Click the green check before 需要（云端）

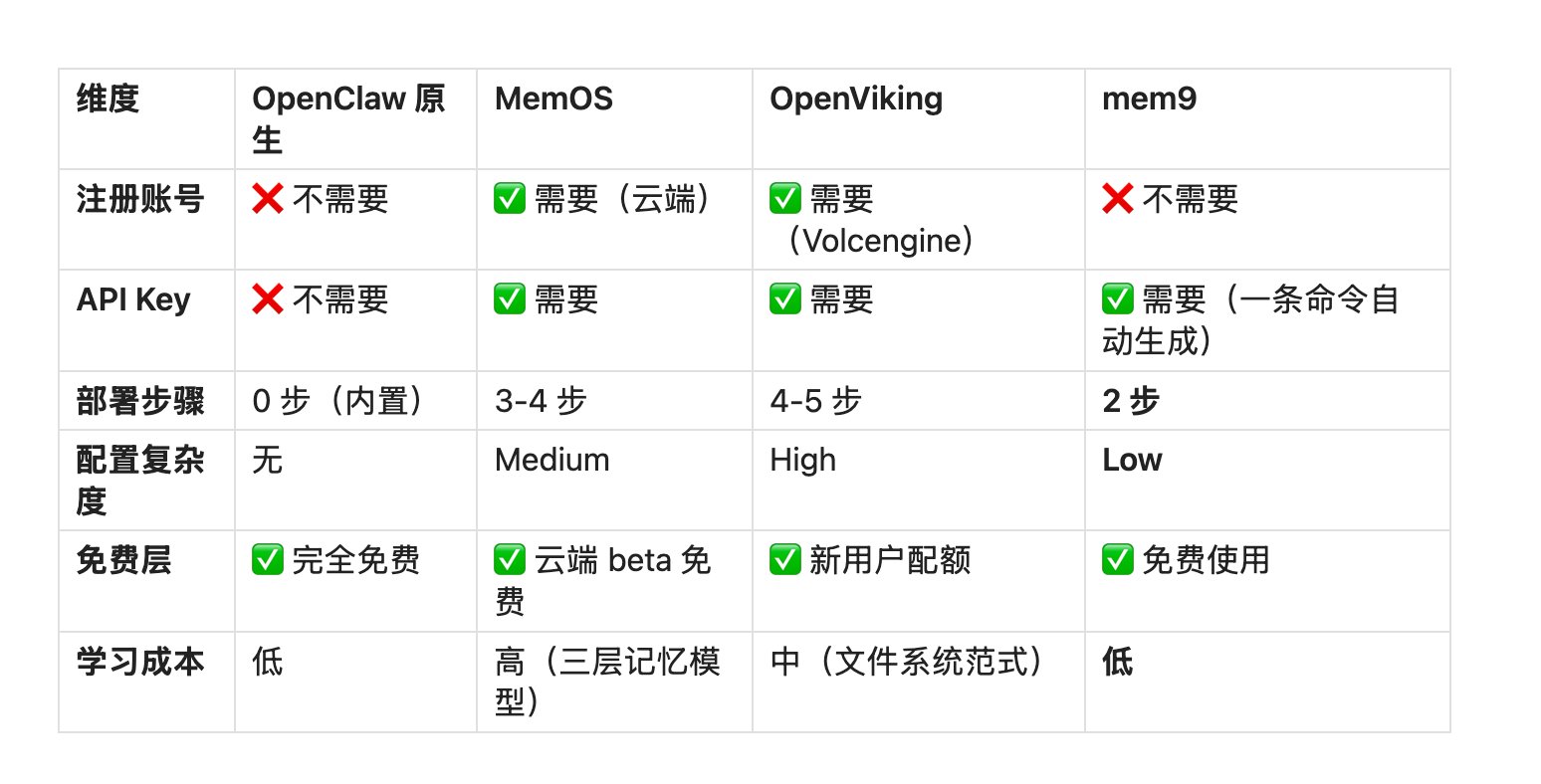point(510,199)
